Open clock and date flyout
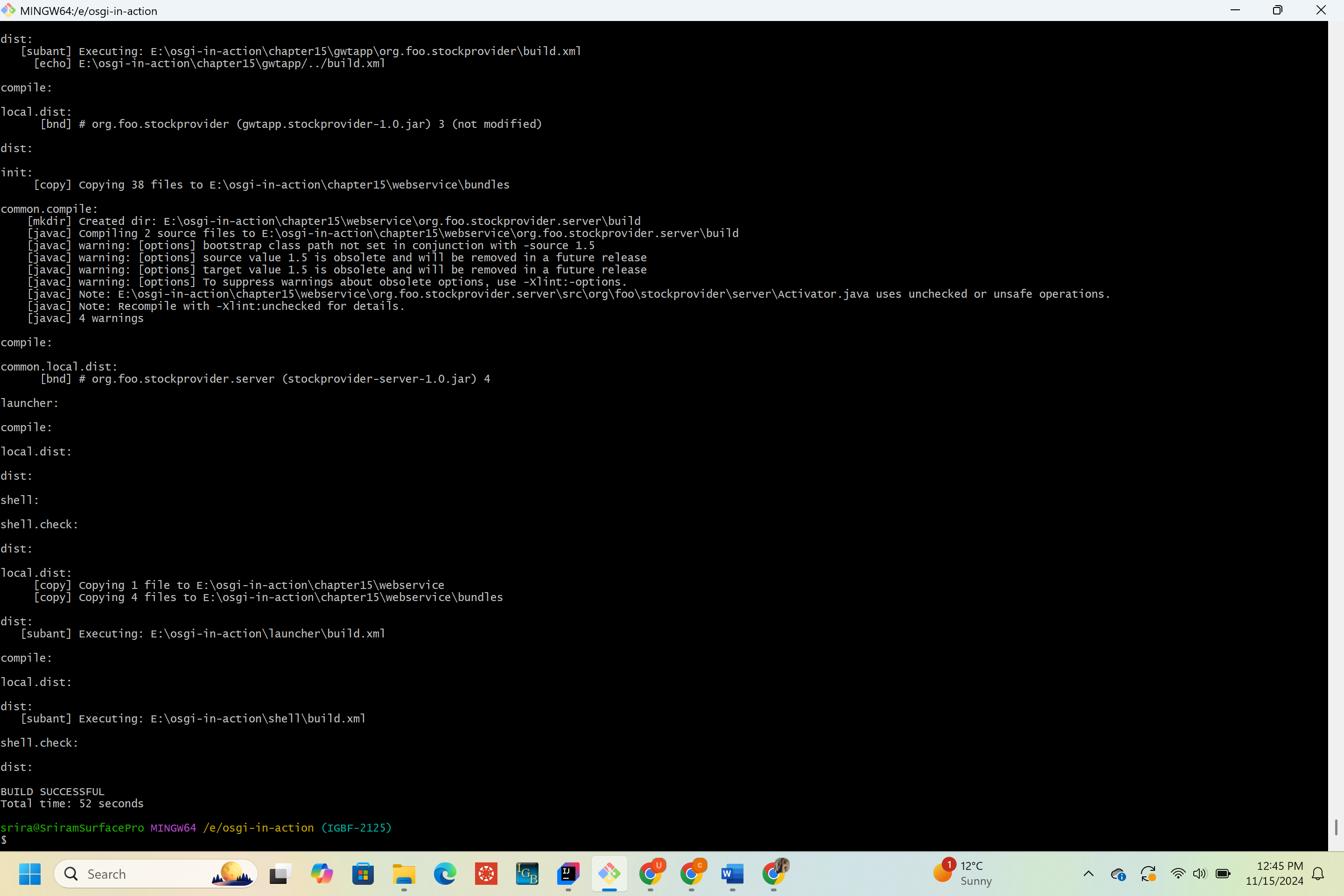 coord(1274,874)
